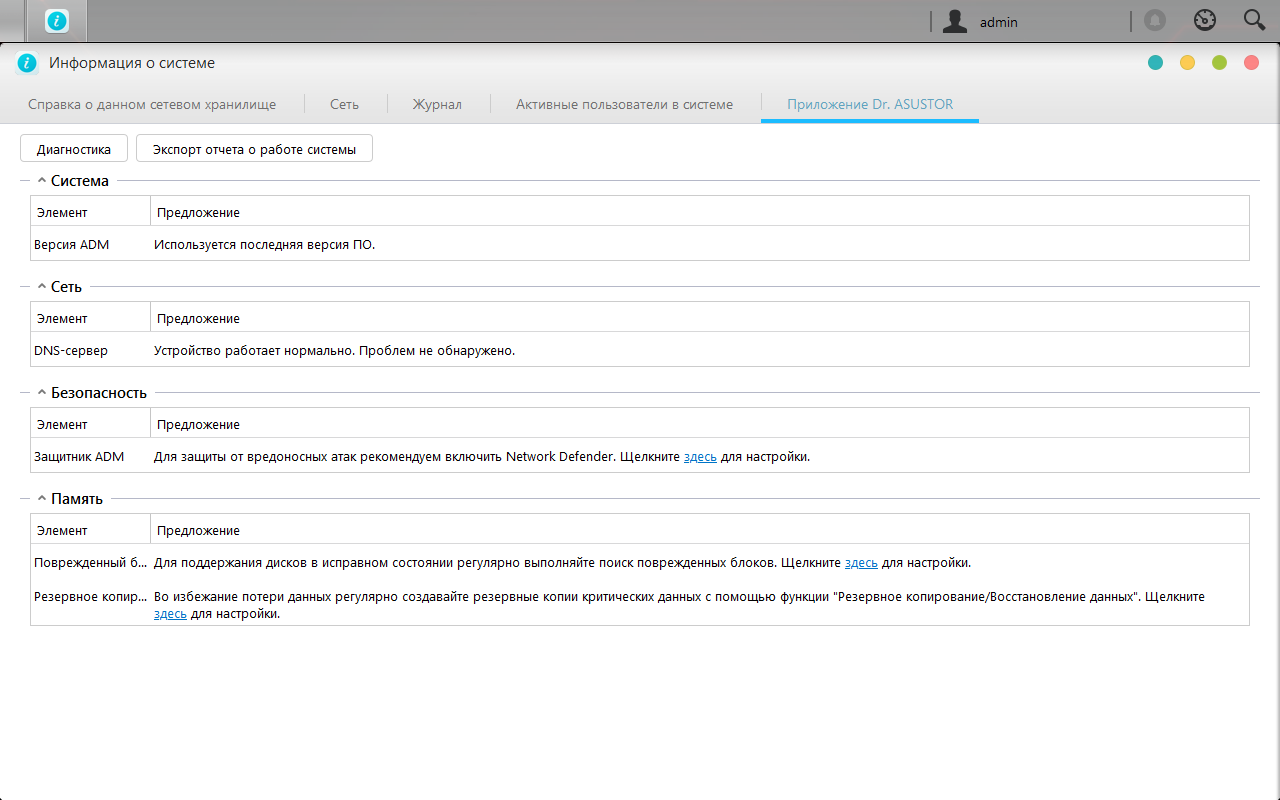
Task: Open 'Активные пользователи в системе' tab
Action: (624, 104)
